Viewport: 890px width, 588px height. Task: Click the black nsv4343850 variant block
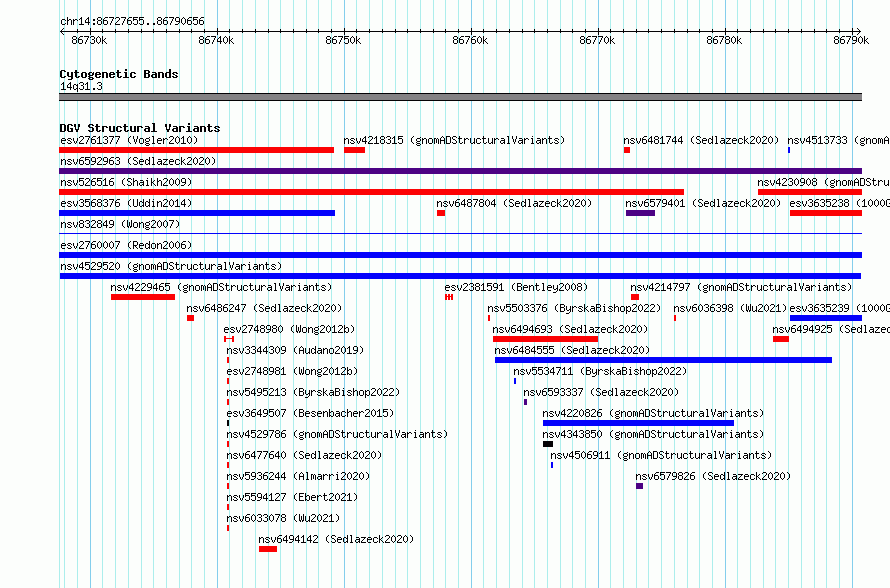[548, 444]
